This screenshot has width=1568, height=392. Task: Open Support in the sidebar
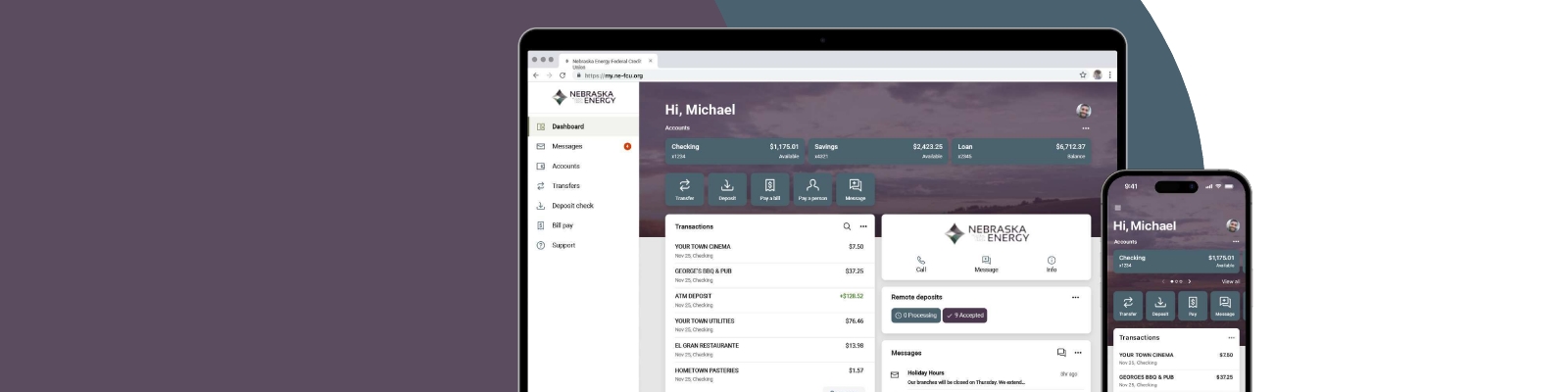[582, 245]
